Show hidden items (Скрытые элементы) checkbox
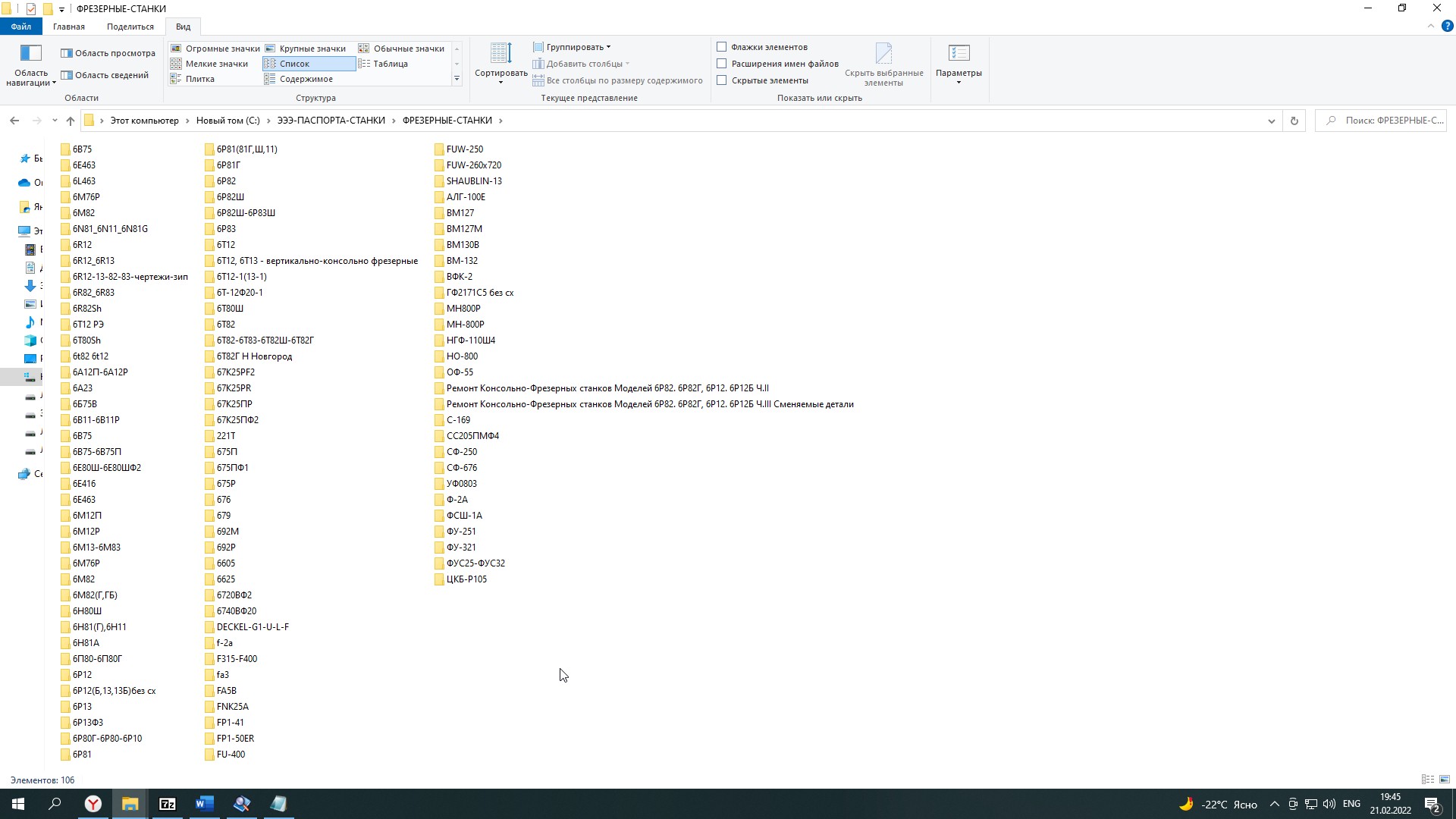The width and height of the screenshot is (1456, 819). [x=722, y=80]
